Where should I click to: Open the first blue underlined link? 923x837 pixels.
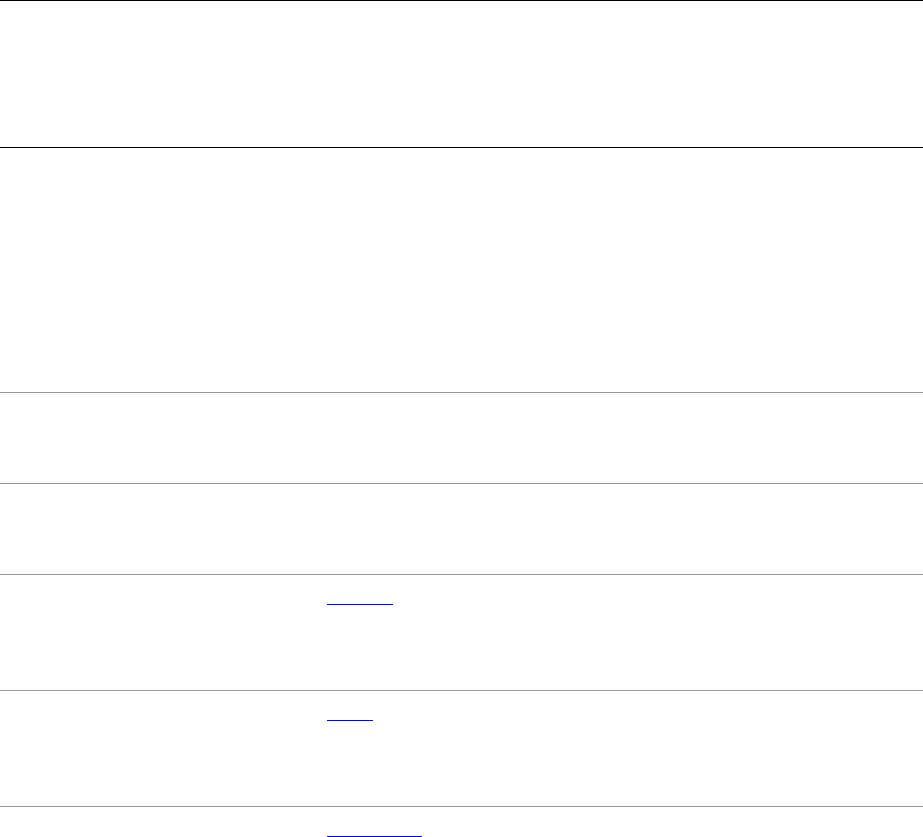click(360, 604)
